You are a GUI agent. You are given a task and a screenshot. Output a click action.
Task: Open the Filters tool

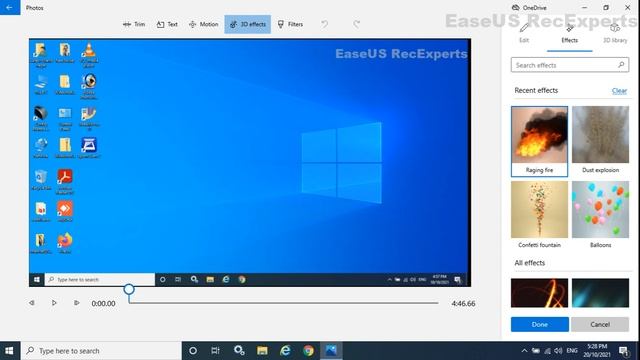pyautogui.click(x=290, y=24)
